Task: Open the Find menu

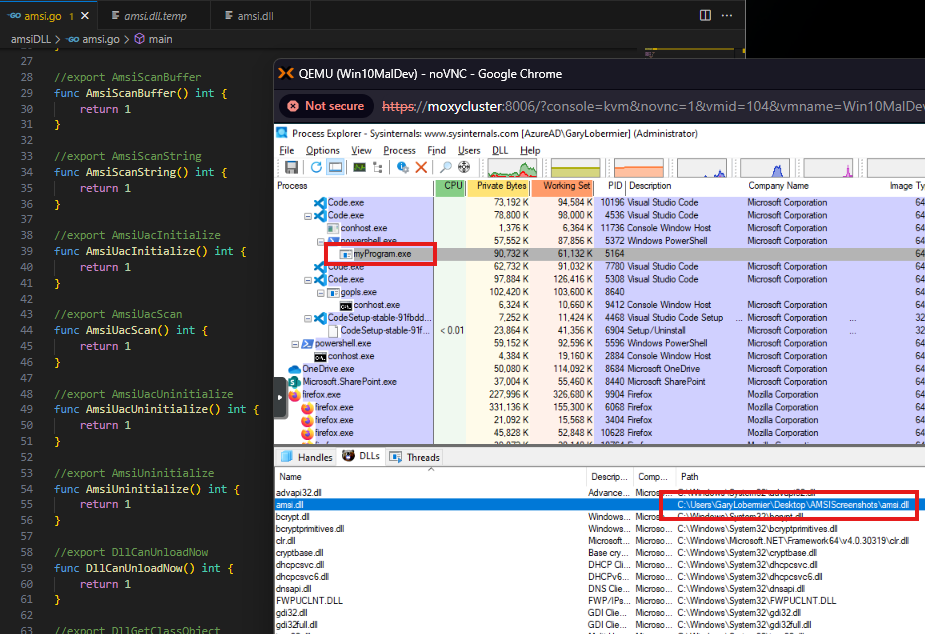Action: tap(437, 150)
